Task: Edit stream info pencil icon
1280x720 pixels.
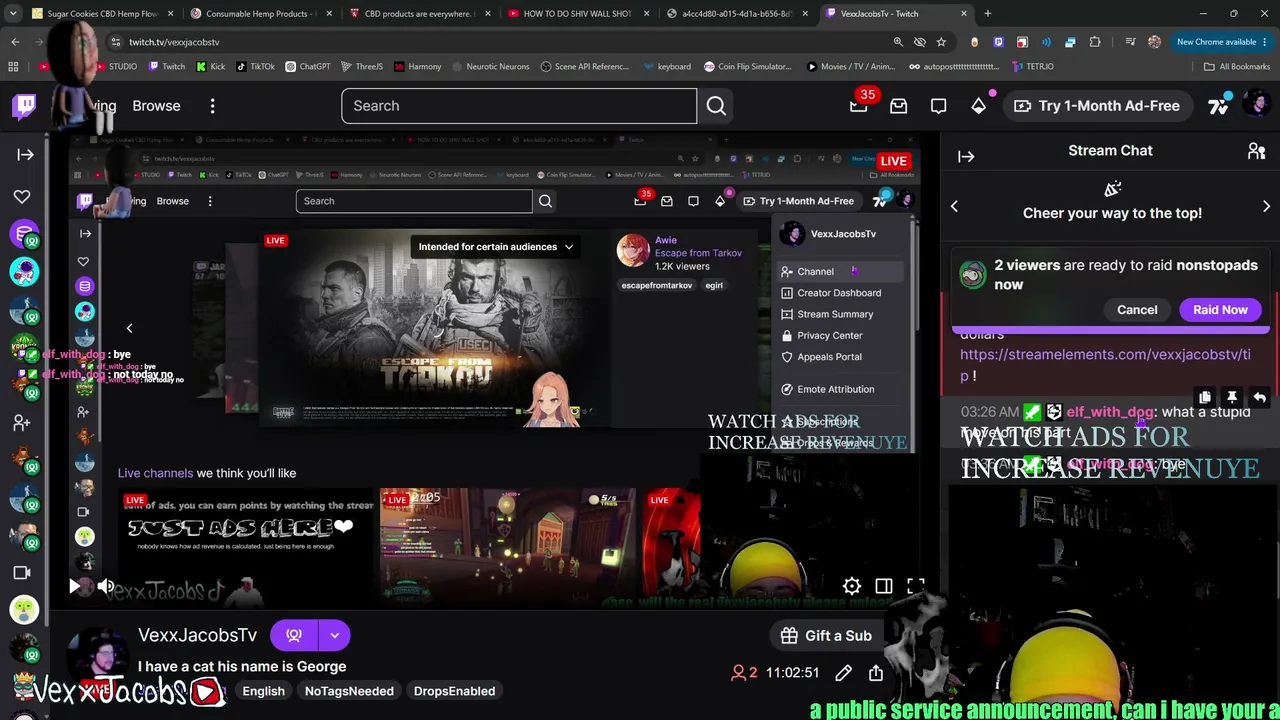Action: tap(844, 673)
